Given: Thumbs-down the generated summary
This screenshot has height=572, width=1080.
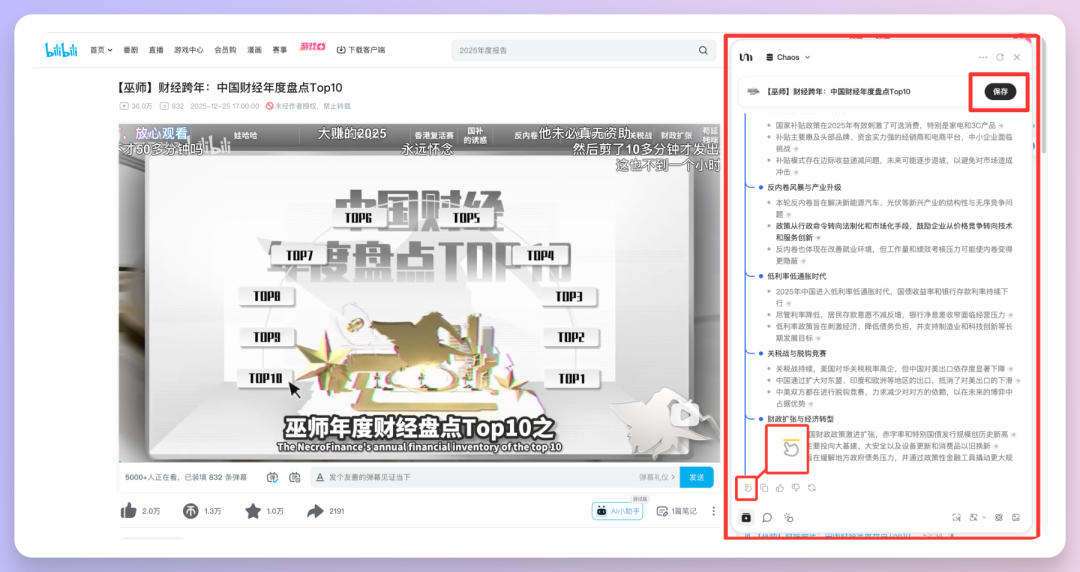Looking at the screenshot, I should point(795,488).
